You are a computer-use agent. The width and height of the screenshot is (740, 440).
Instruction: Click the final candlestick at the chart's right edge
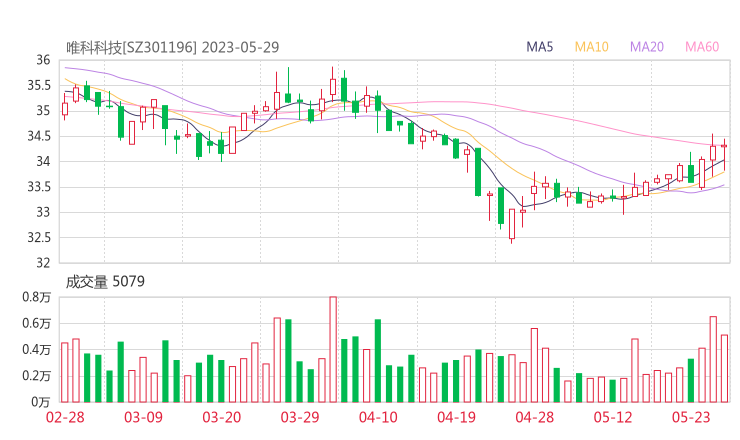(724, 154)
